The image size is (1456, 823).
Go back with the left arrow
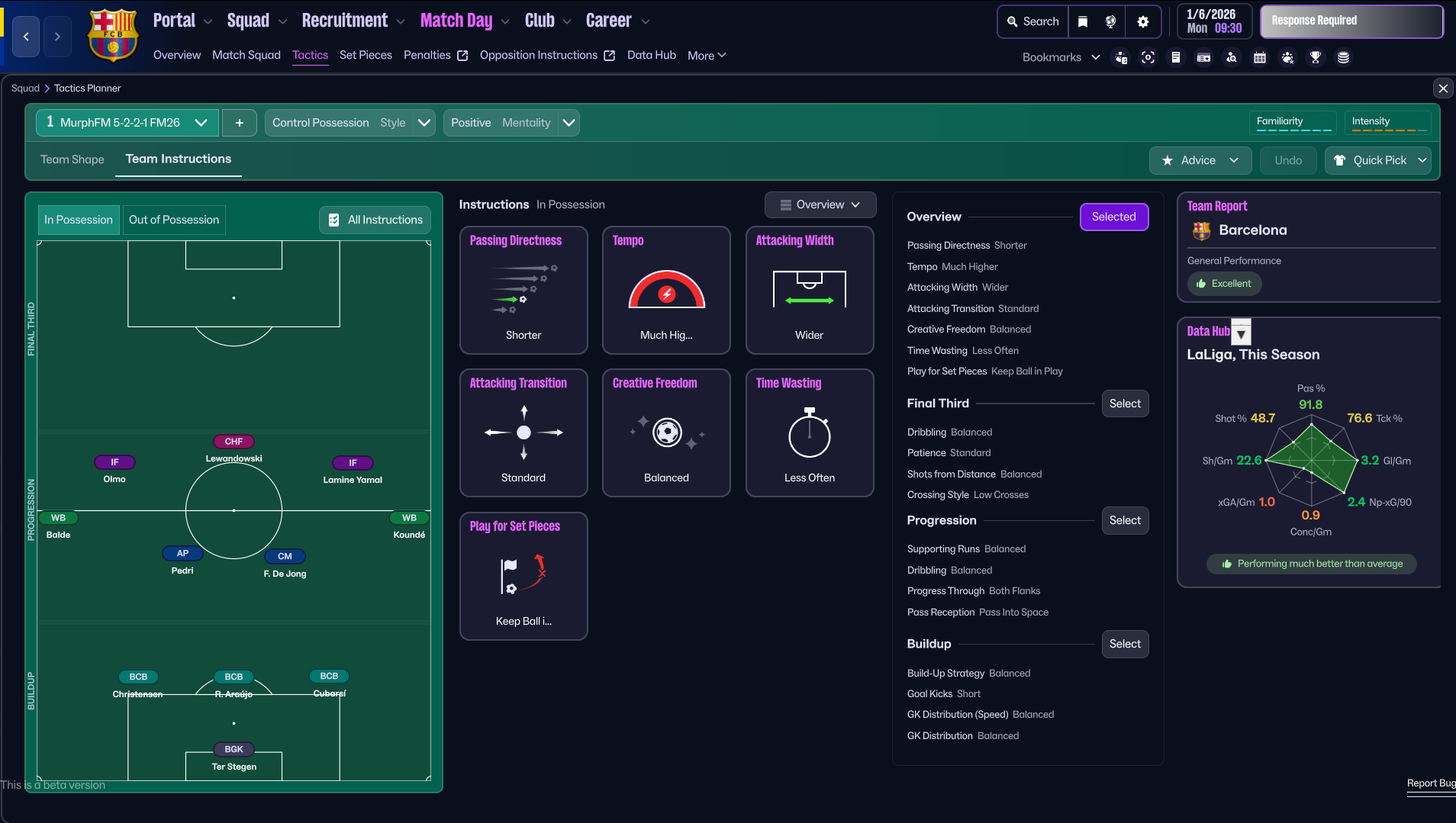(26, 37)
